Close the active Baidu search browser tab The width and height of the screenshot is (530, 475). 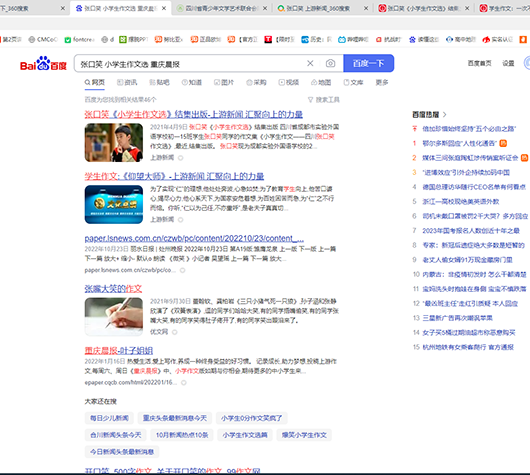point(164,8)
